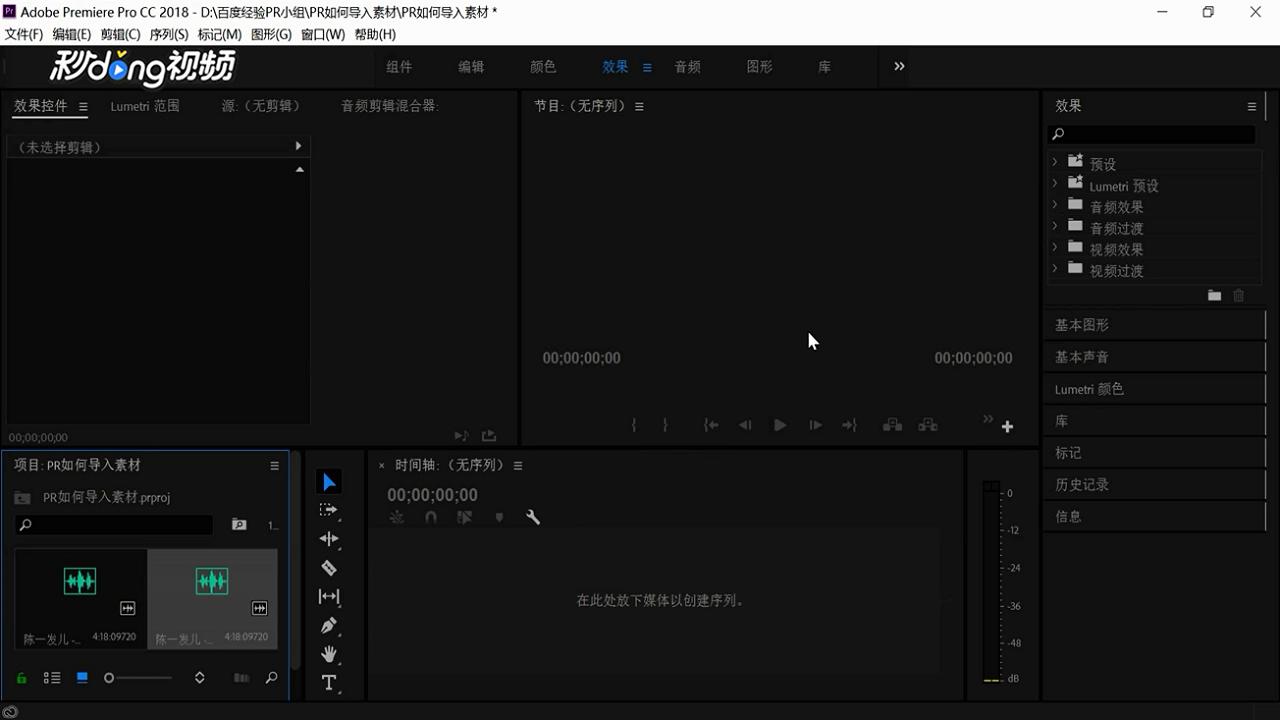
Task: Open the 窗口(W) menu
Action: pyautogui.click(x=323, y=34)
